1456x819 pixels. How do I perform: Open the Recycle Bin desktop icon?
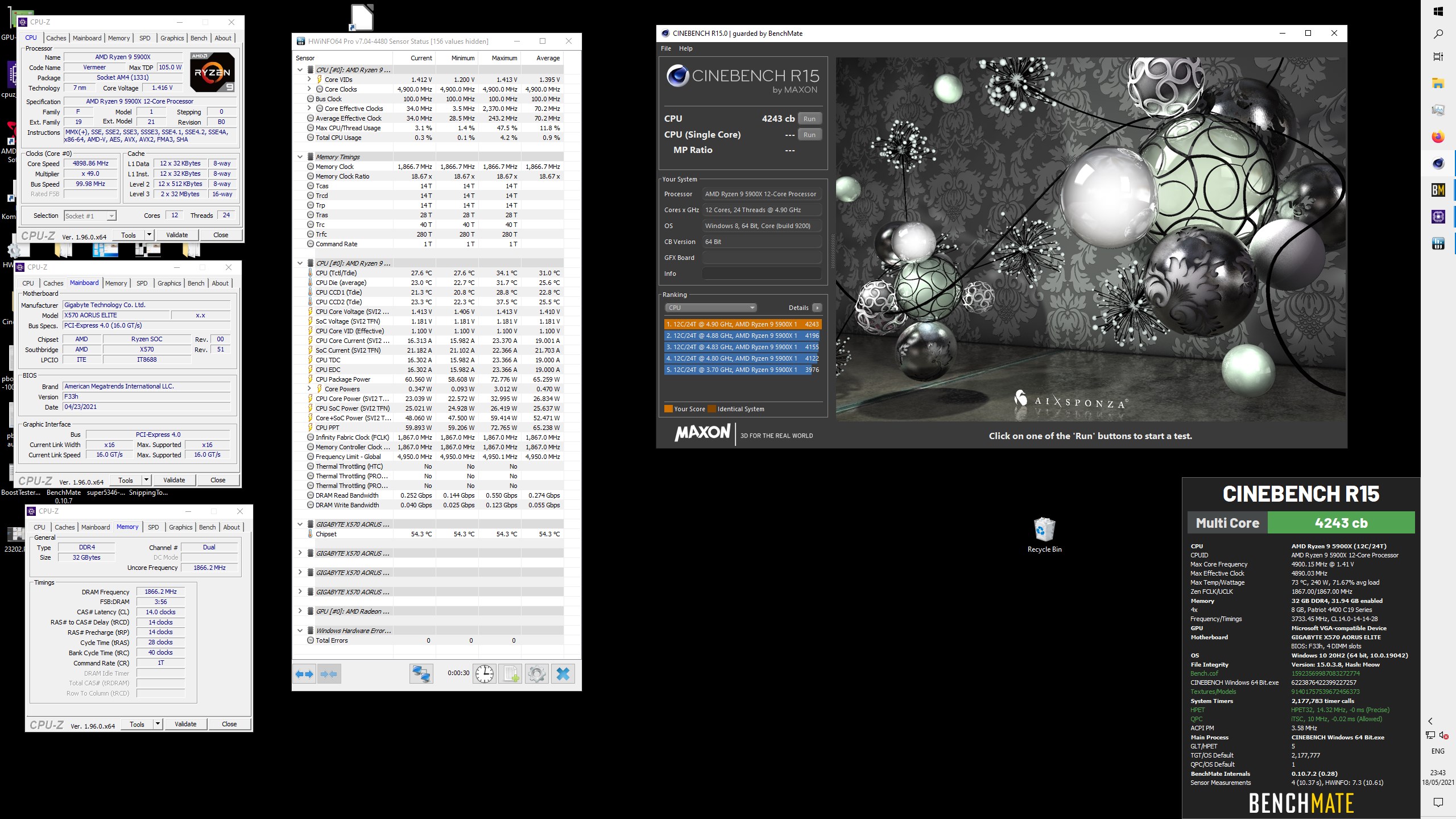click(x=1044, y=535)
